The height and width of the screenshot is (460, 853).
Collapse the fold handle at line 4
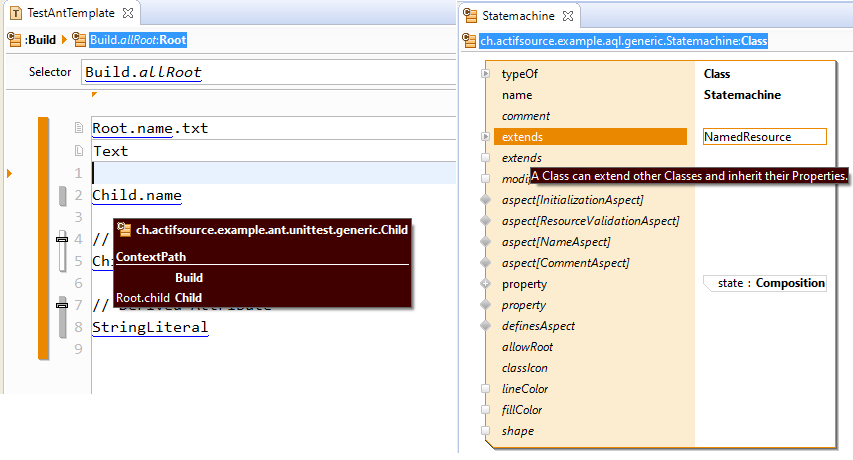point(61,239)
